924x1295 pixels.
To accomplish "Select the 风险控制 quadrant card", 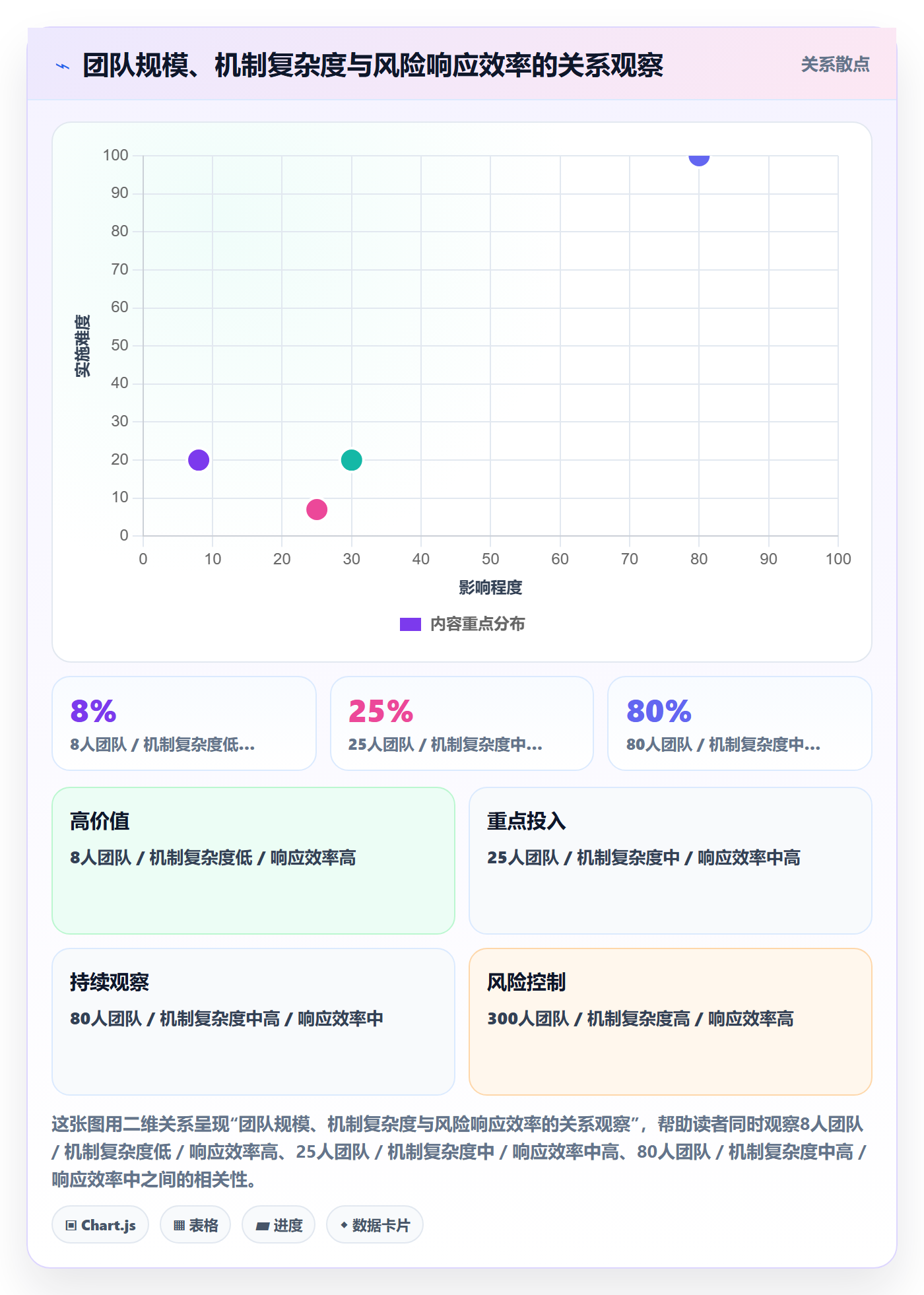I will [671, 1022].
